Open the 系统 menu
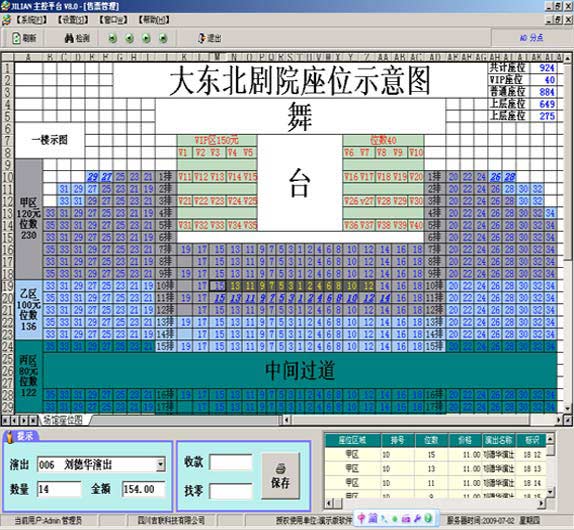Screen dimensions: 574x530 (x=31, y=20)
